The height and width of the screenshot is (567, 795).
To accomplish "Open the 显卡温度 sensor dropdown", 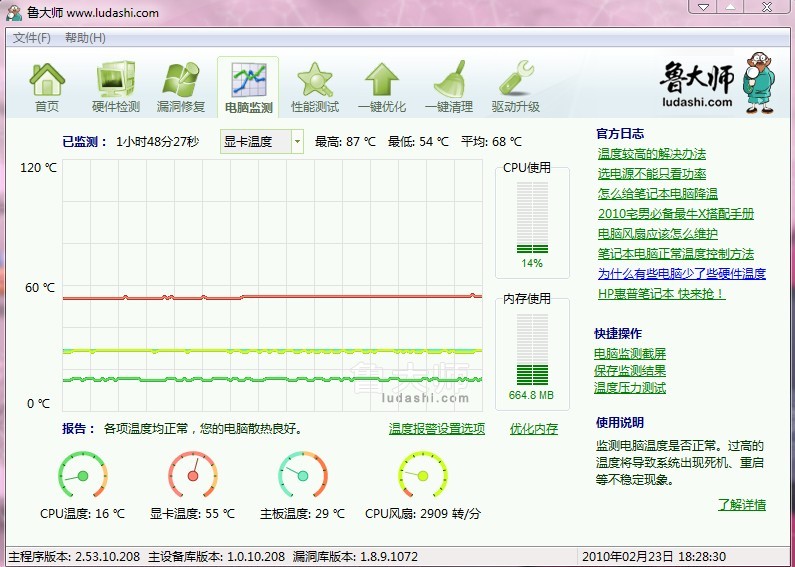I will point(262,141).
